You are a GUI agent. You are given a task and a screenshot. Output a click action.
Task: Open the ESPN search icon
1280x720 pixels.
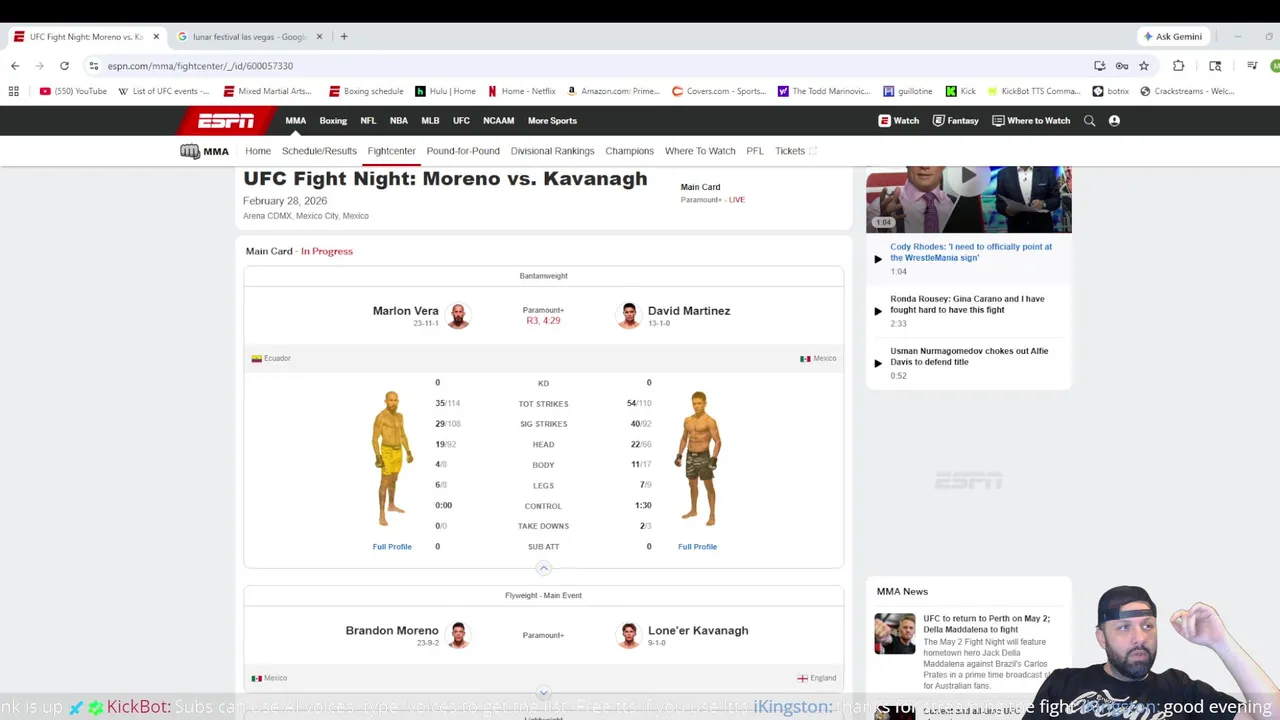1090,121
